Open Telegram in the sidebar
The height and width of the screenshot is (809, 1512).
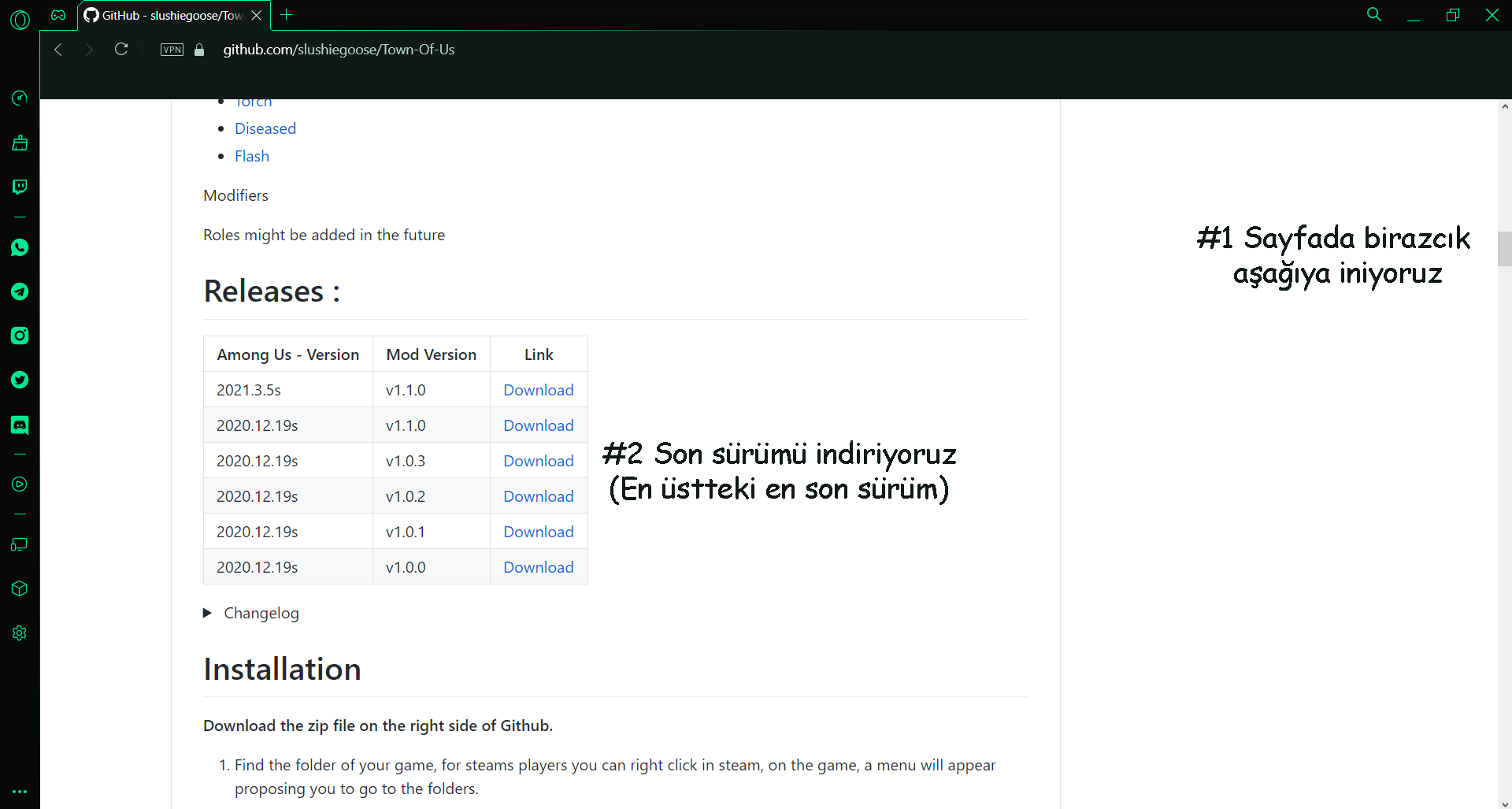coord(20,291)
